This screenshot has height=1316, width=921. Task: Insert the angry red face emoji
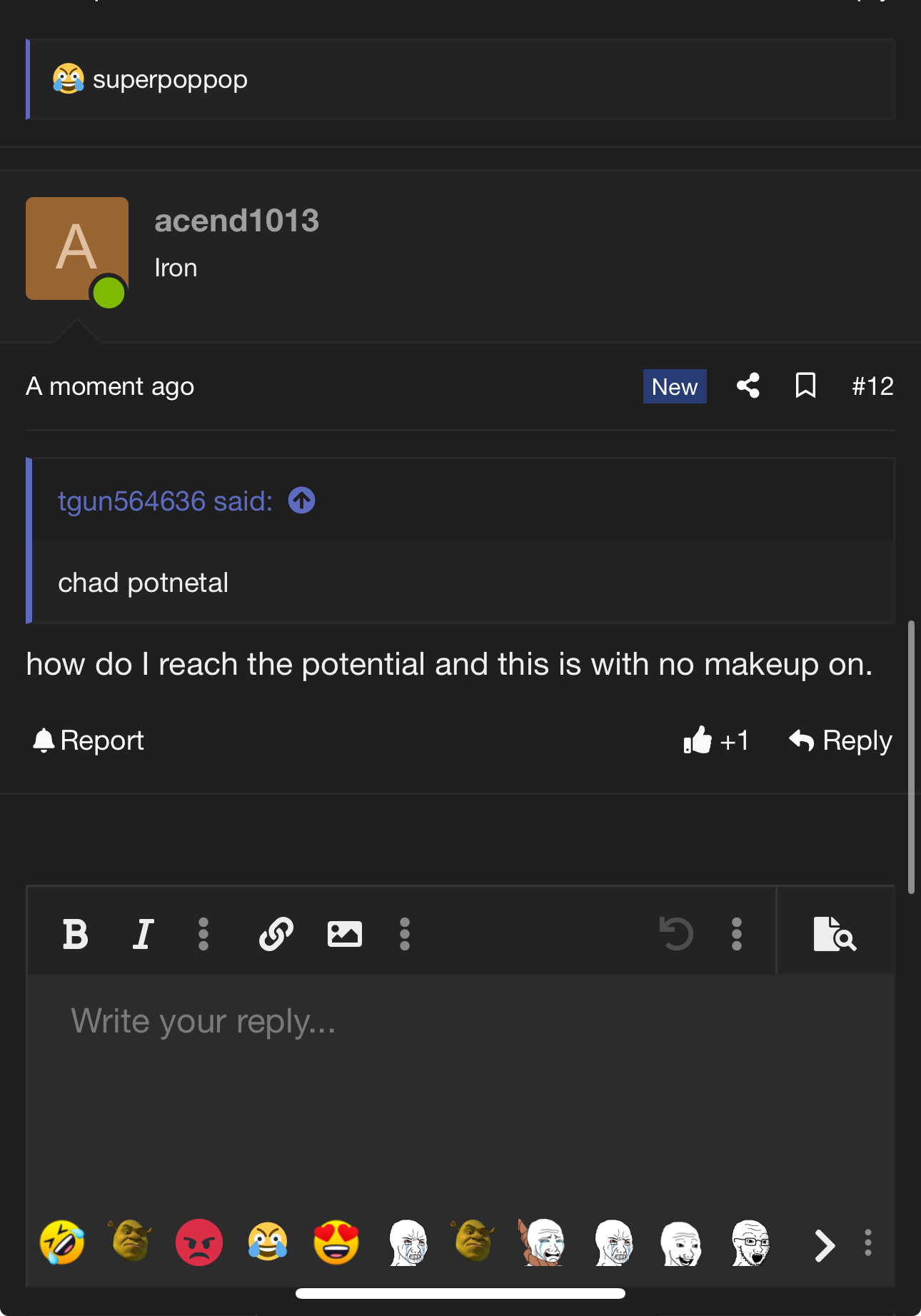[x=199, y=1242]
